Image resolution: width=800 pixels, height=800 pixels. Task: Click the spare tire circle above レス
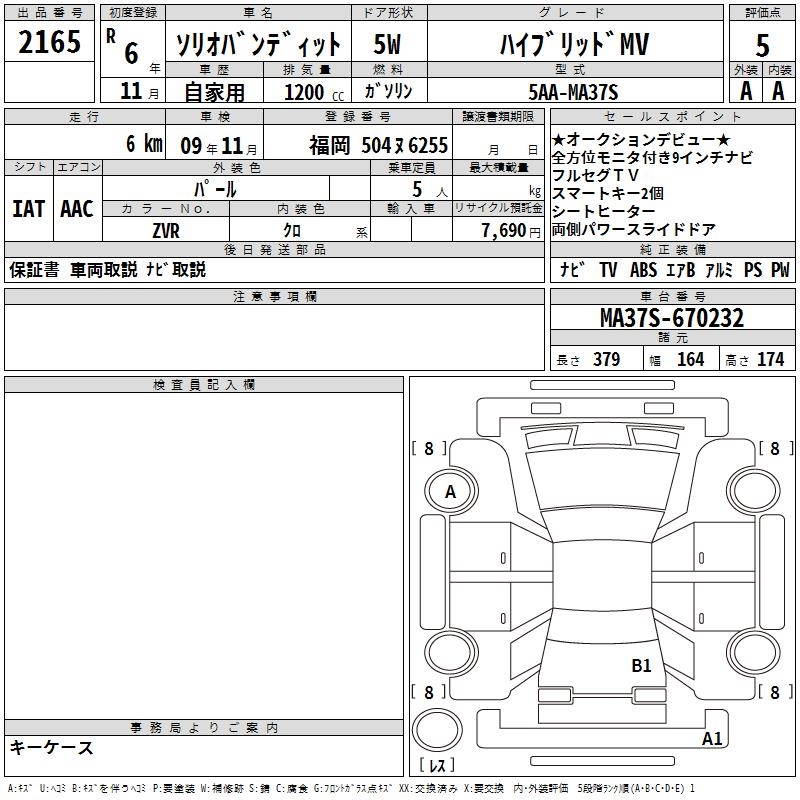tap(437, 730)
